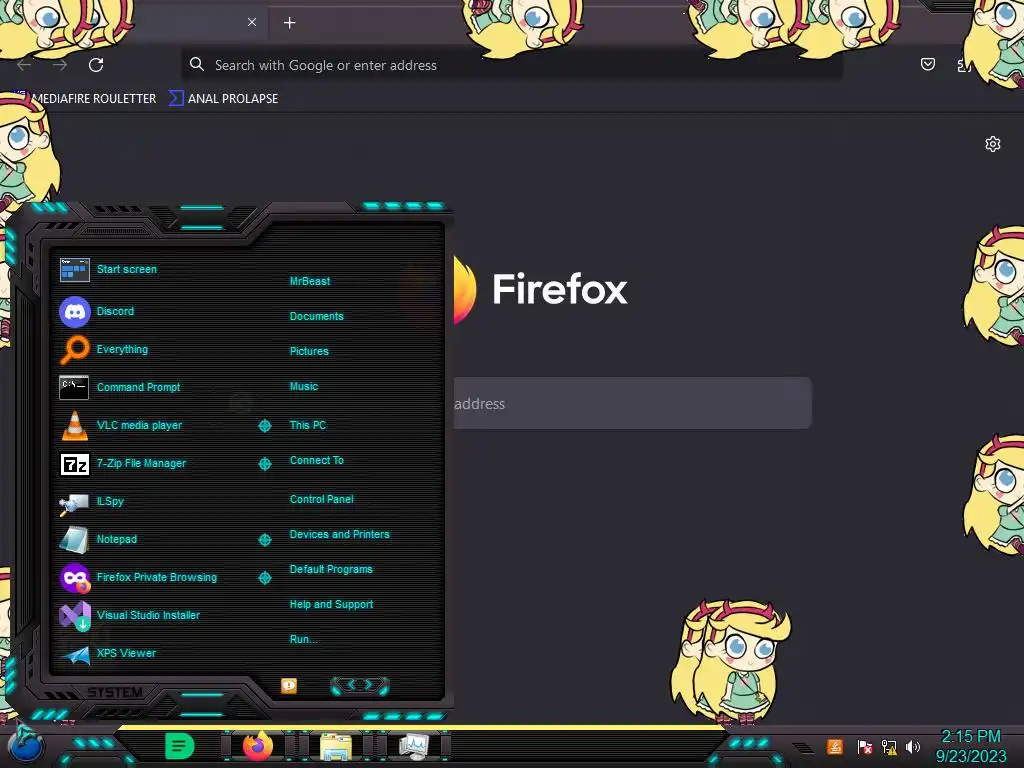1024x768 pixels.
Task: Click the new tab page search box
Action: pyautogui.click(x=632, y=403)
